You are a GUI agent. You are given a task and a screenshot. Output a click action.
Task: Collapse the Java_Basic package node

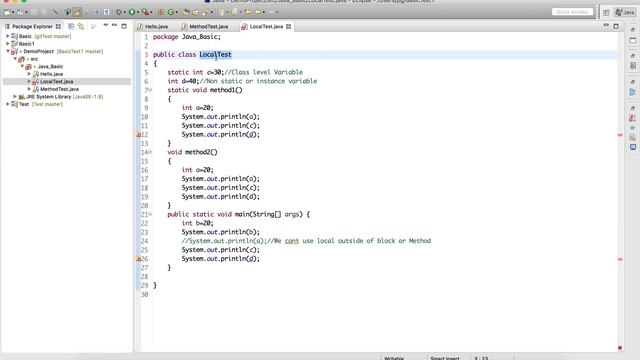coord(22,67)
